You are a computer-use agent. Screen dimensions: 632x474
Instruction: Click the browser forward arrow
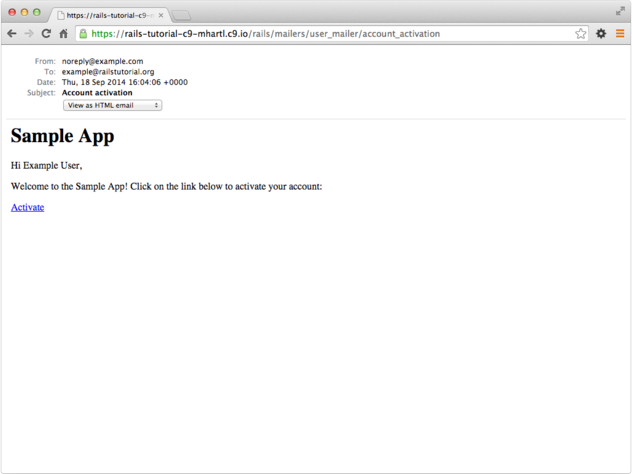(x=29, y=34)
